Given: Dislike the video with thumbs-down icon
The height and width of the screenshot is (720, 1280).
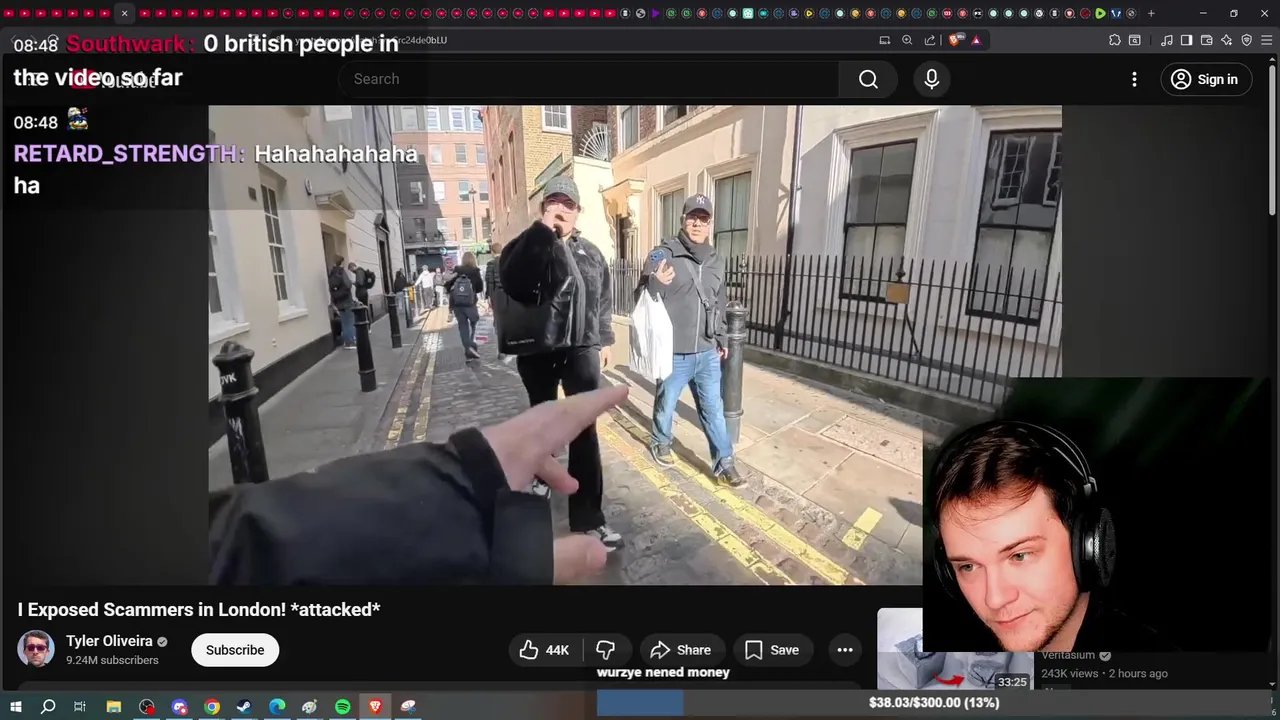Looking at the screenshot, I should (x=606, y=650).
